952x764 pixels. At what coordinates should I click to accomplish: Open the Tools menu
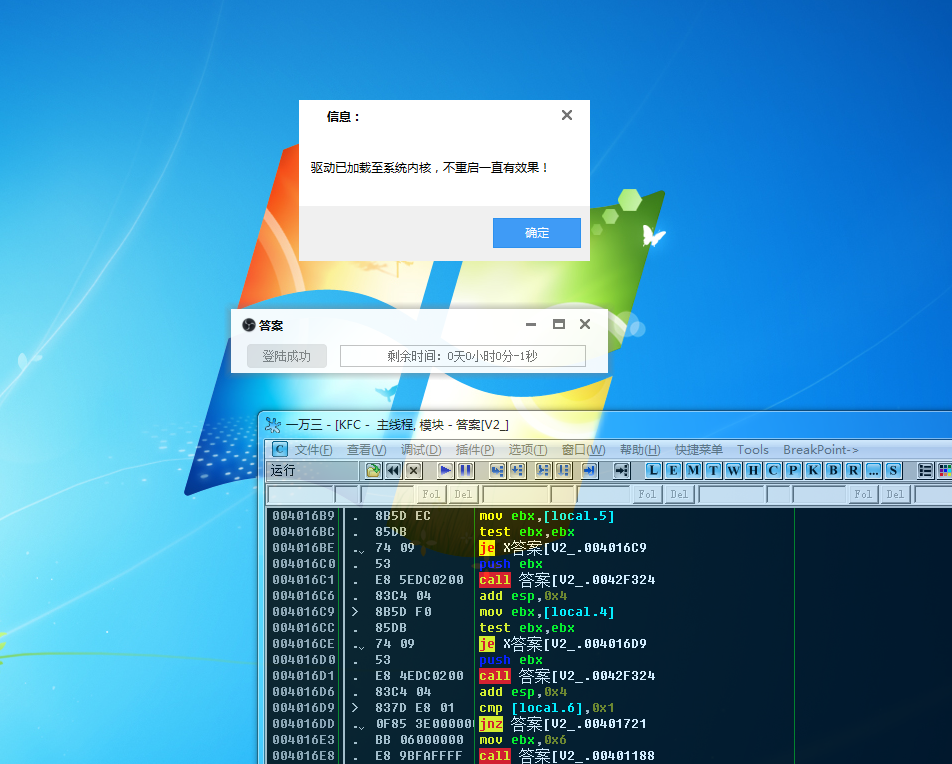(753, 450)
